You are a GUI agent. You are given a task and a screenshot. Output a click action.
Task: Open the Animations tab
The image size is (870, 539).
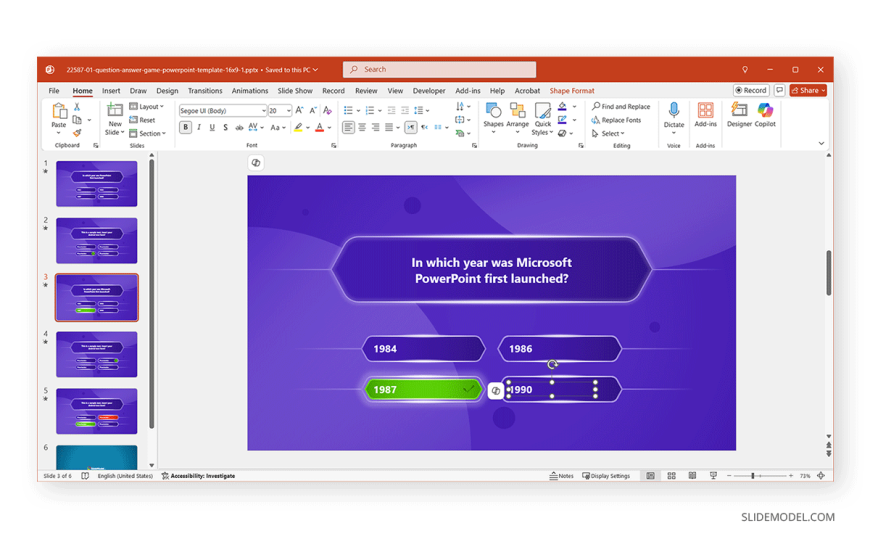pos(250,90)
